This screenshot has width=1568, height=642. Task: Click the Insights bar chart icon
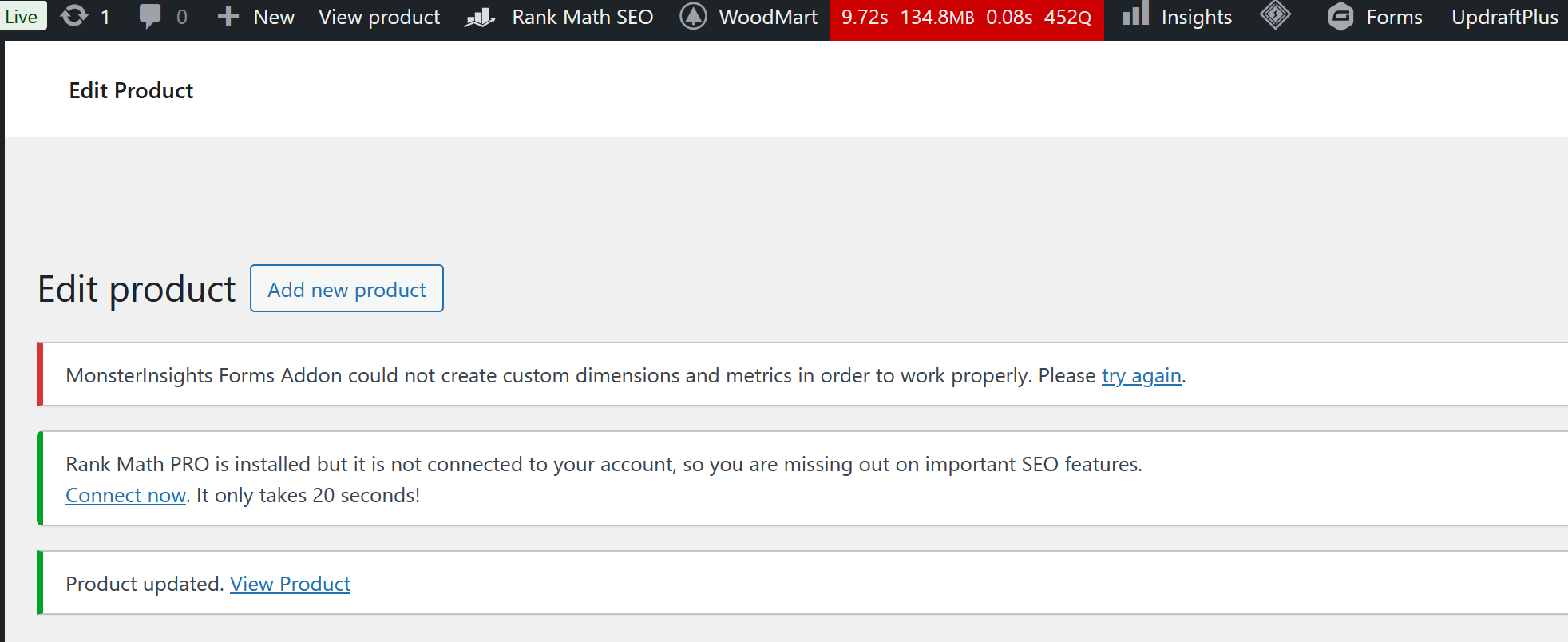coord(1135,14)
